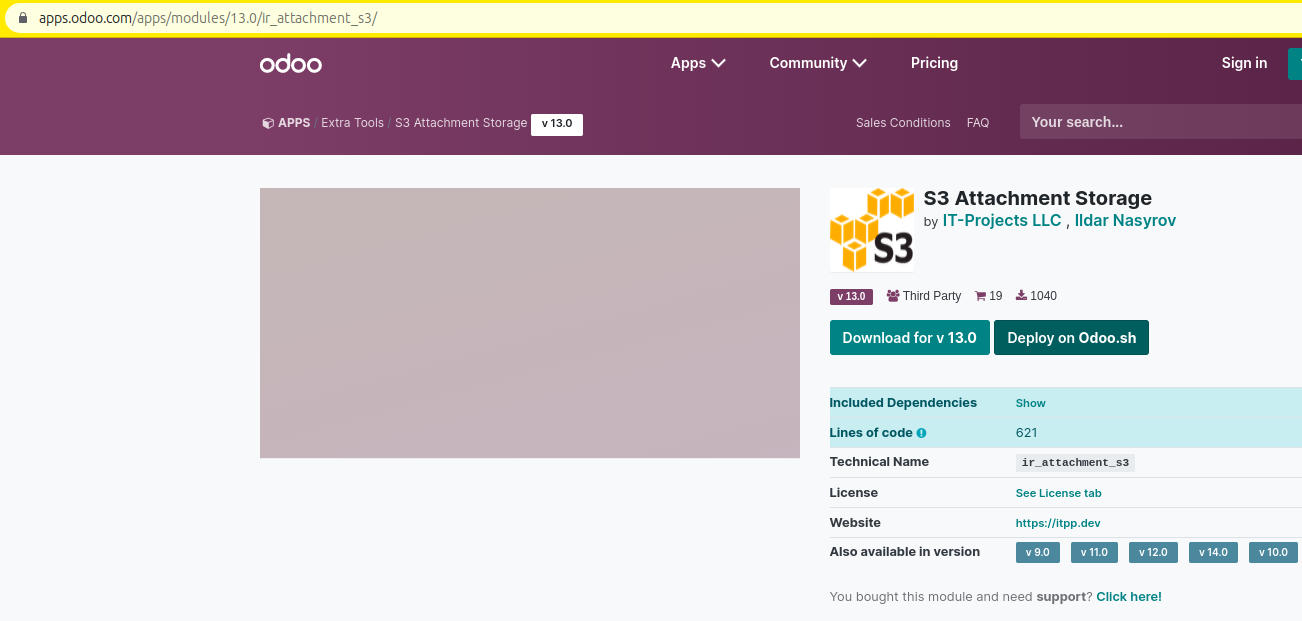Open See License tab link
This screenshot has height=621, width=1302.
point(1058,493)
